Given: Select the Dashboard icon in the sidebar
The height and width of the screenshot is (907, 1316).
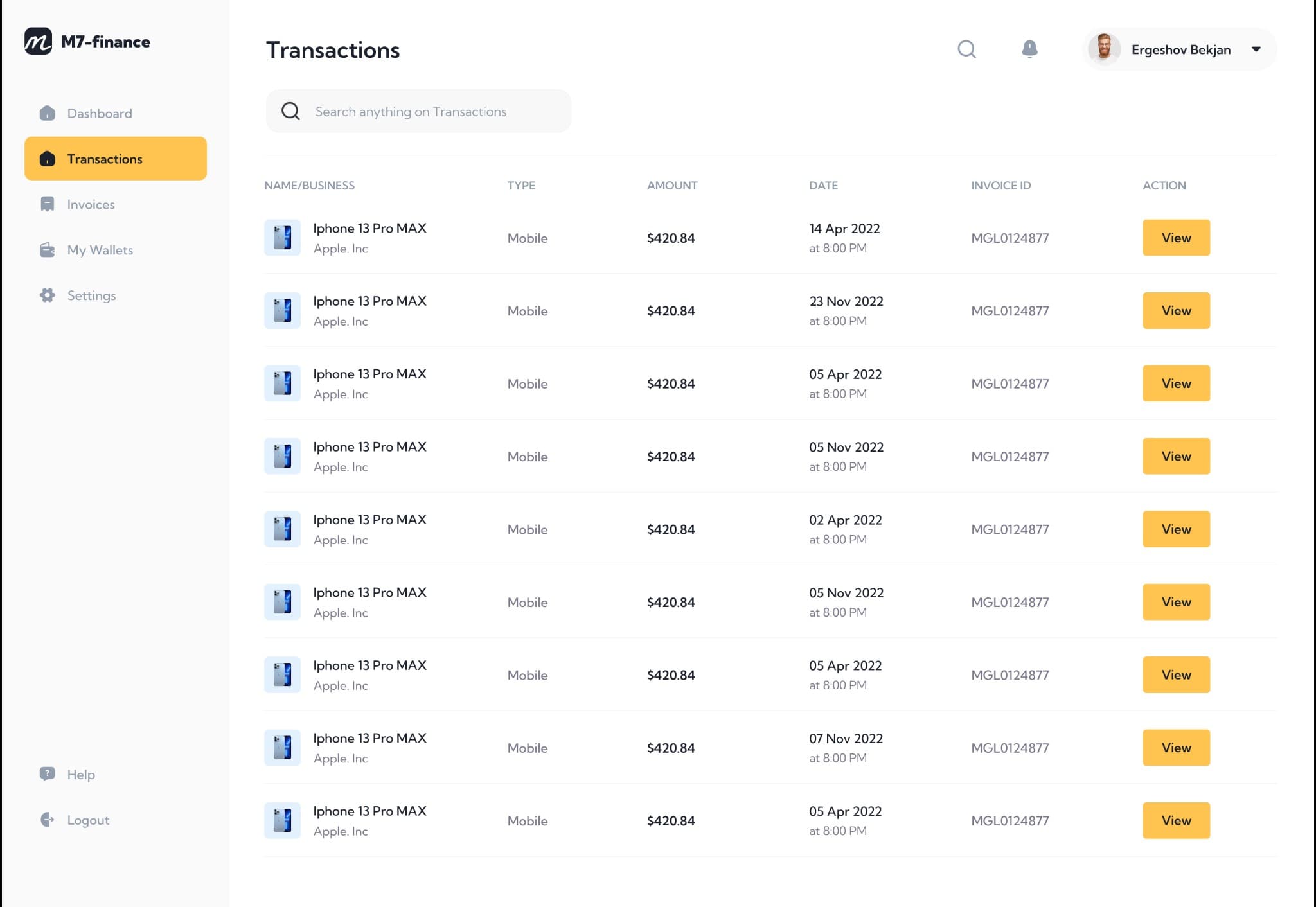Looking at the screenshot, I should pyautogui.click(x=47, y=113).
